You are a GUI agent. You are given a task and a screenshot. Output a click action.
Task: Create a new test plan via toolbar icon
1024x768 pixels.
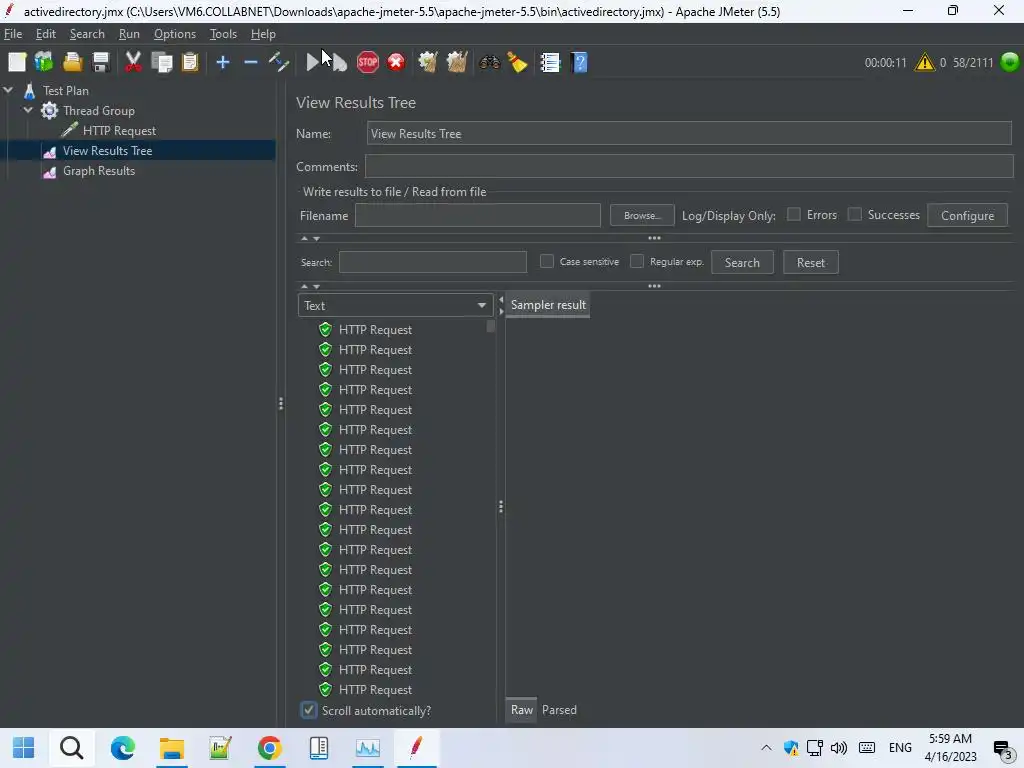pos(17,62)
